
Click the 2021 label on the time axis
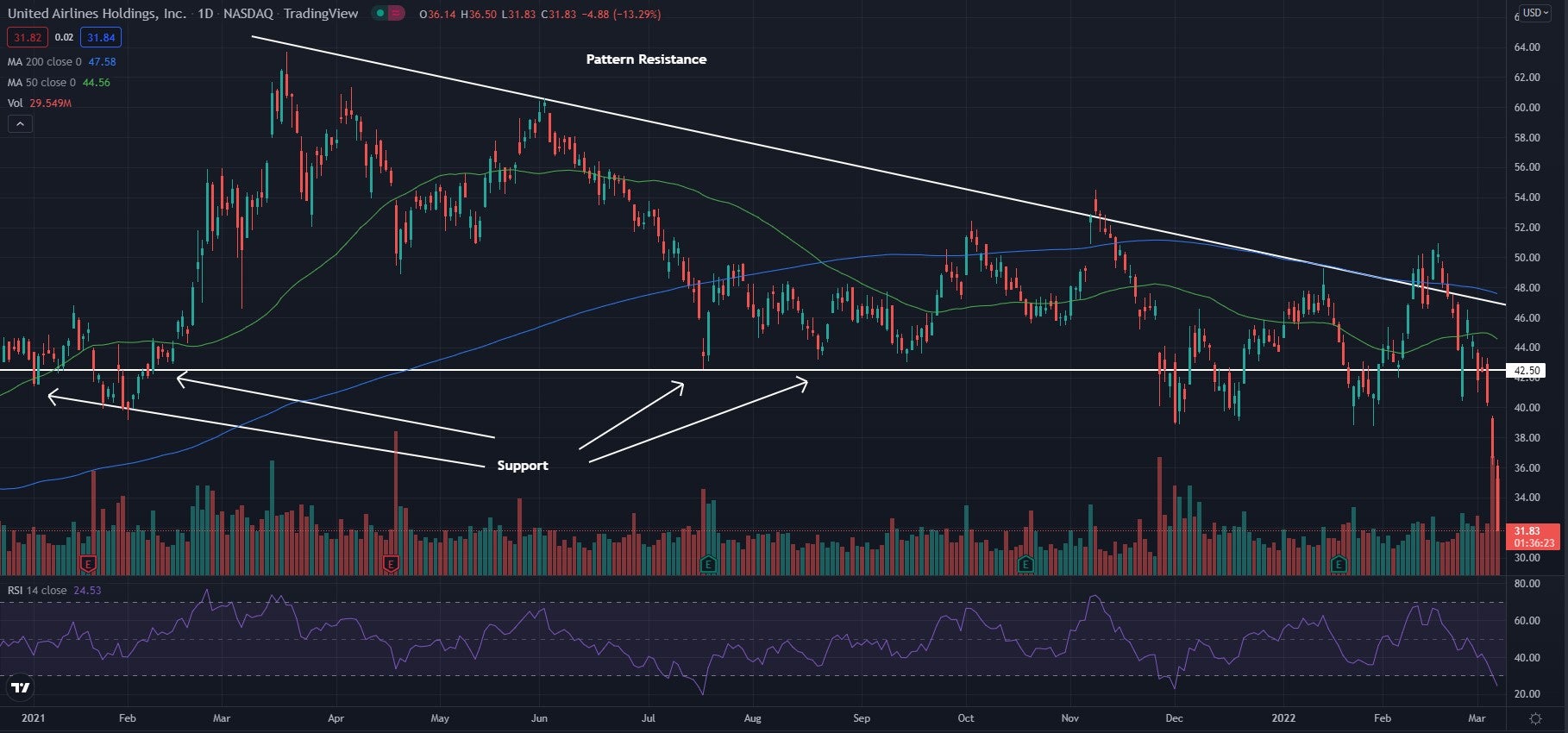(33, 718)
